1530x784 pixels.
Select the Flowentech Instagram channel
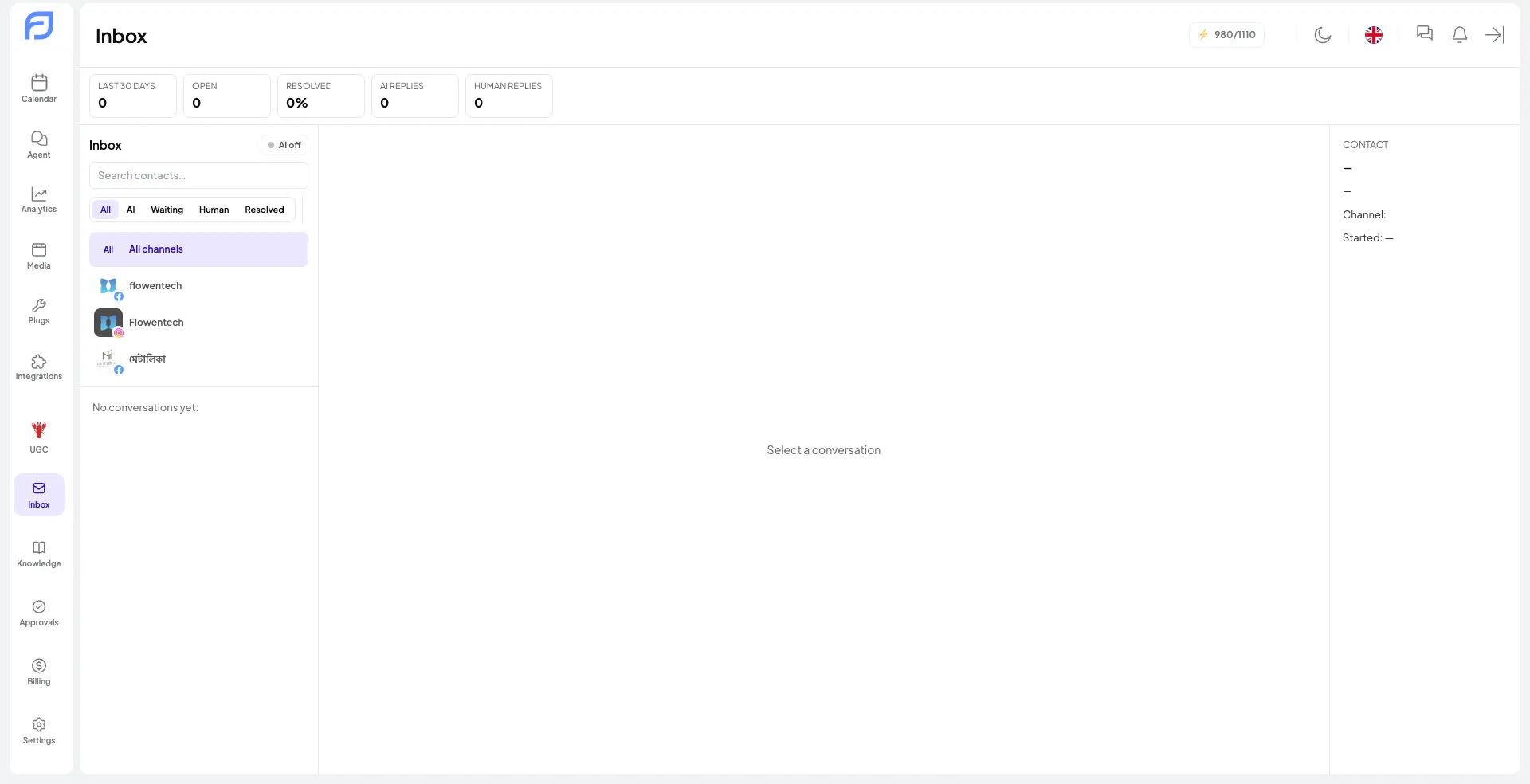(198, 323)
